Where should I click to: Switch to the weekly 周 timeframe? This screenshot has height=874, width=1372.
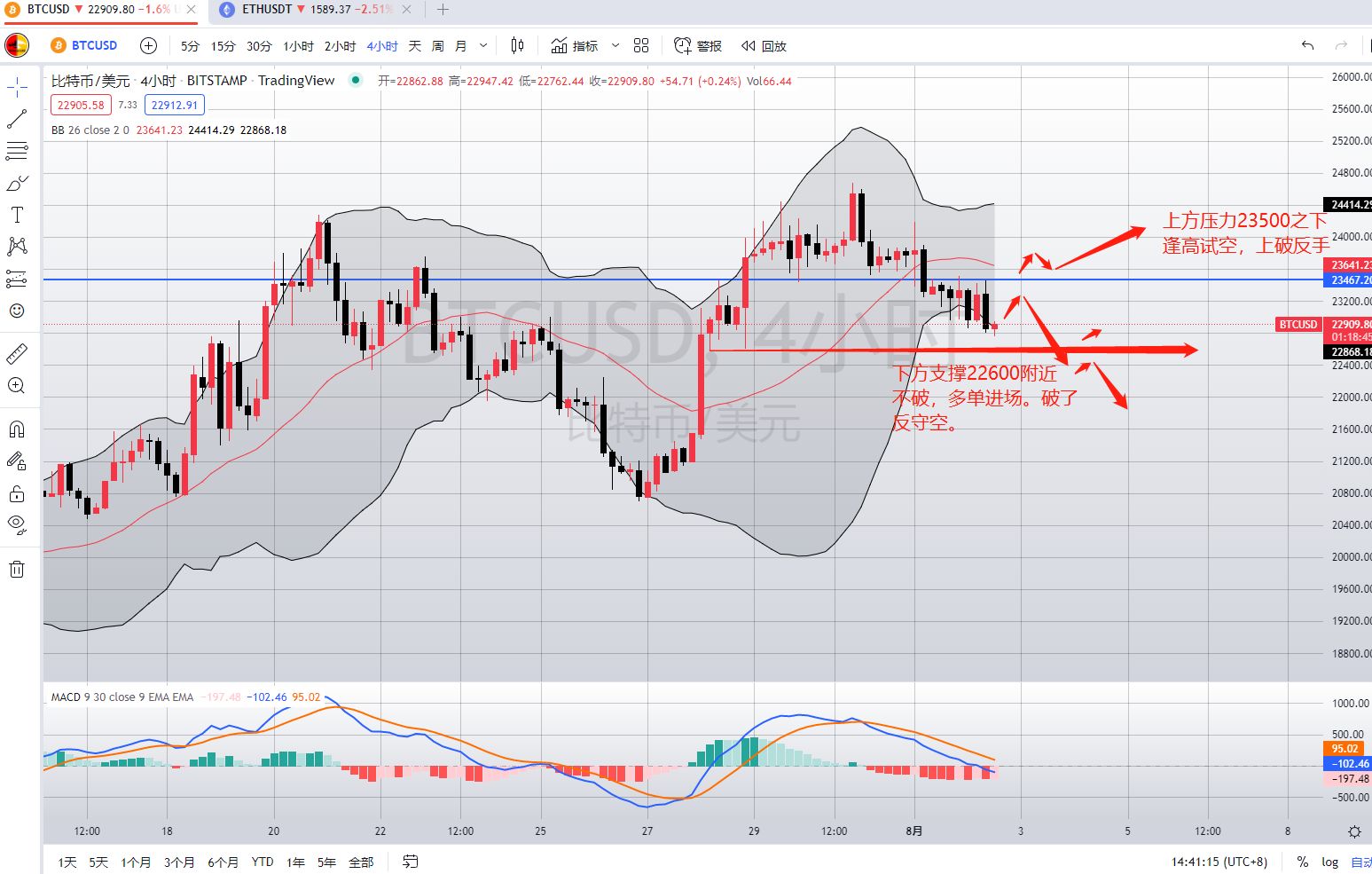click(438, 46)
